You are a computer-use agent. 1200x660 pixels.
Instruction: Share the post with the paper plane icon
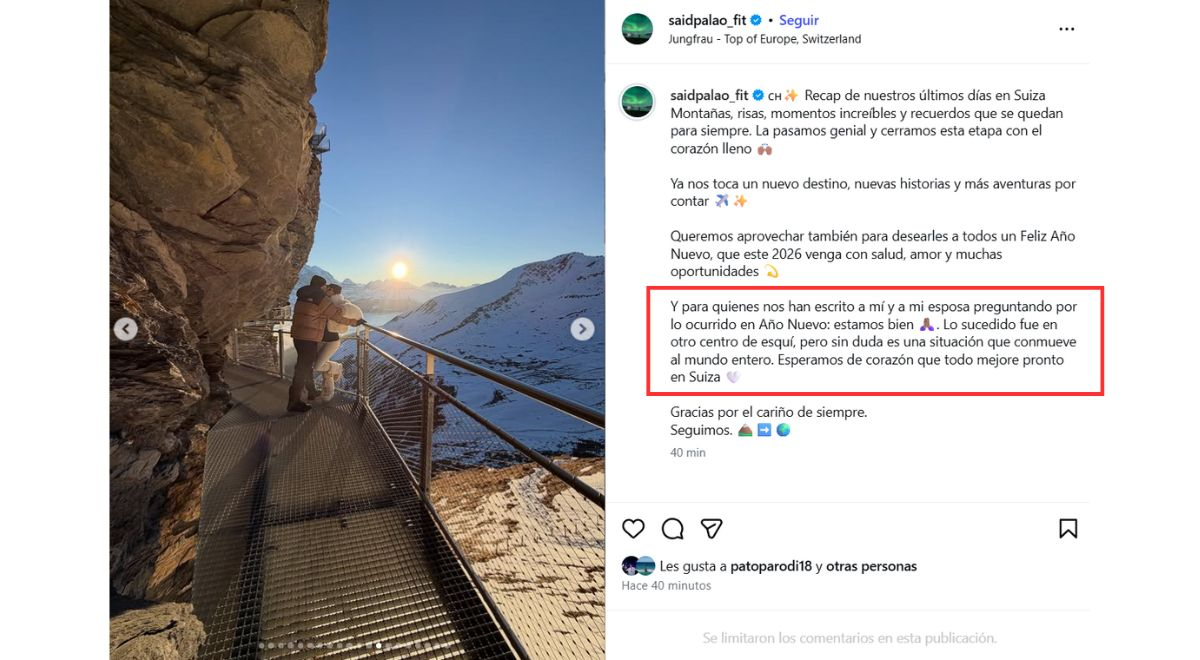(x=711, y=528)
